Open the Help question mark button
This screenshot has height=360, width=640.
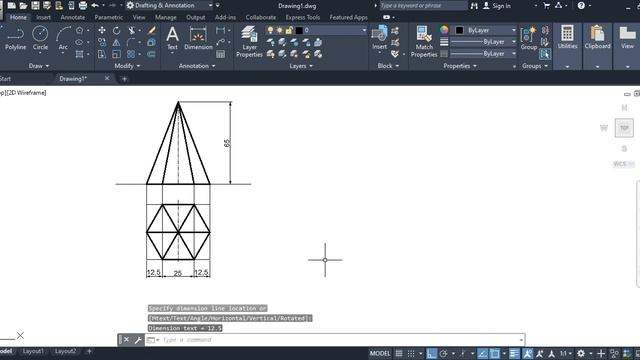point(581,6)
